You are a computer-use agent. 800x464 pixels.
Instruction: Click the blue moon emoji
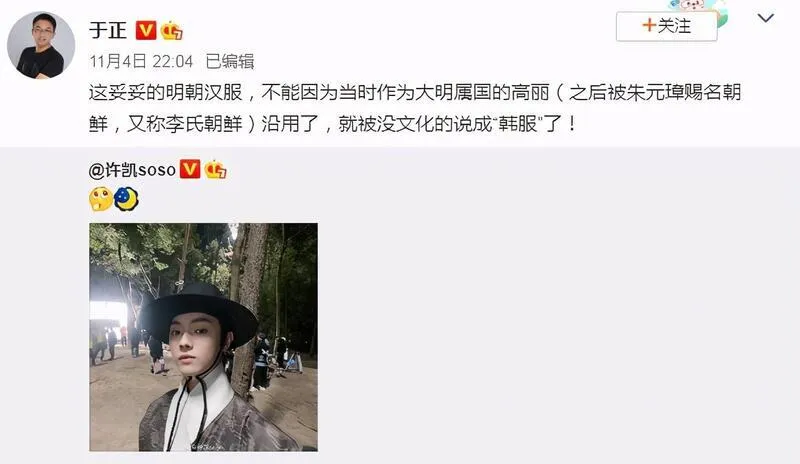[126, 199]
